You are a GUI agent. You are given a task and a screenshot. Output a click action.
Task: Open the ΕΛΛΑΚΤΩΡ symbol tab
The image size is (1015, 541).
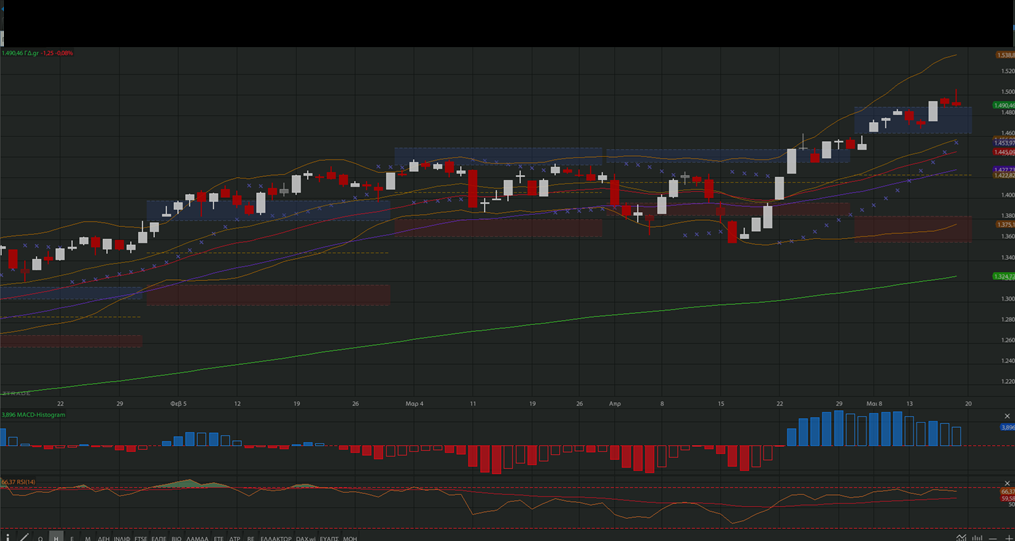(x=276, y=538)
